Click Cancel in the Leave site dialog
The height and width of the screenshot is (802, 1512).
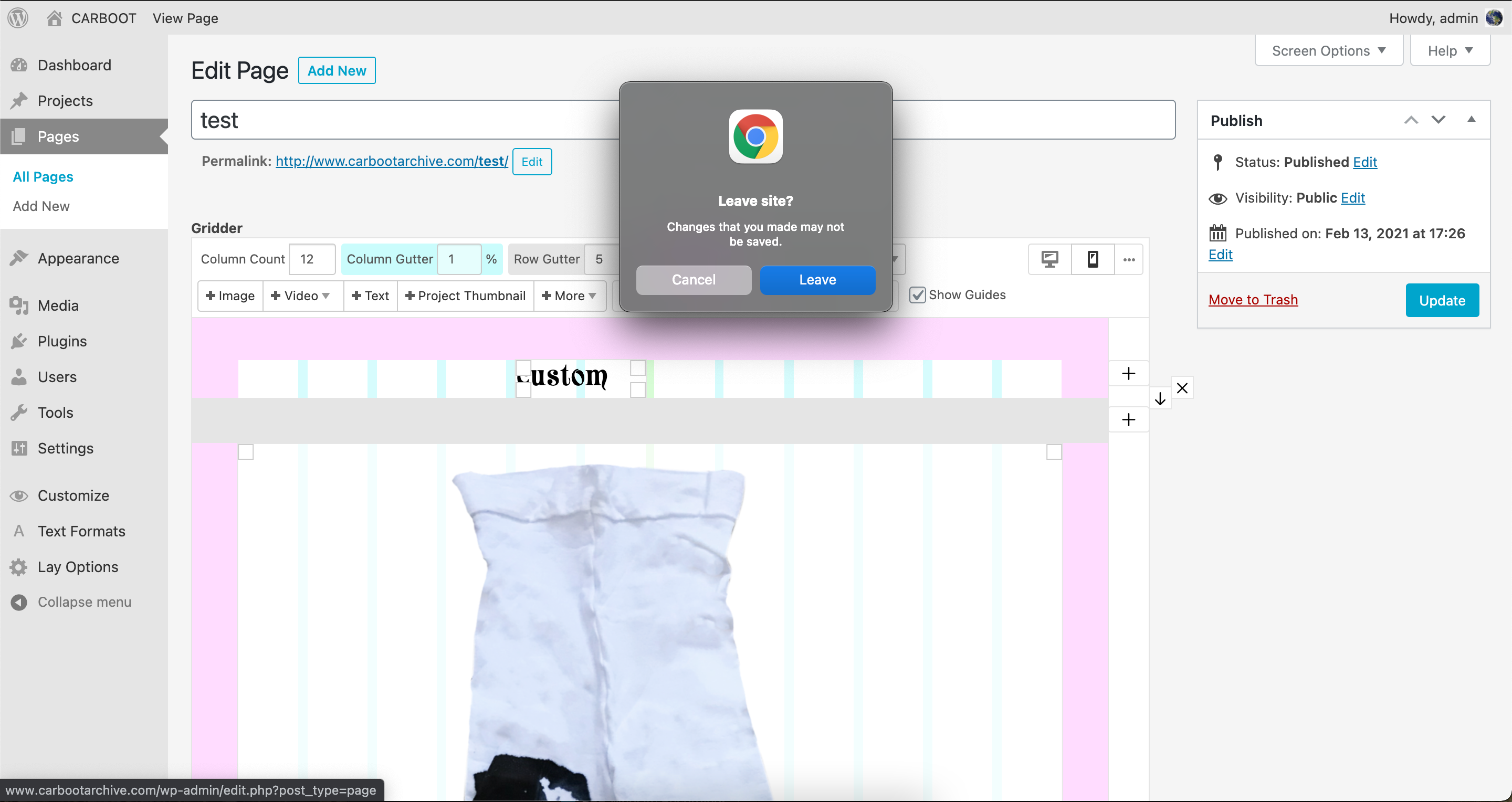pos(693,280)
